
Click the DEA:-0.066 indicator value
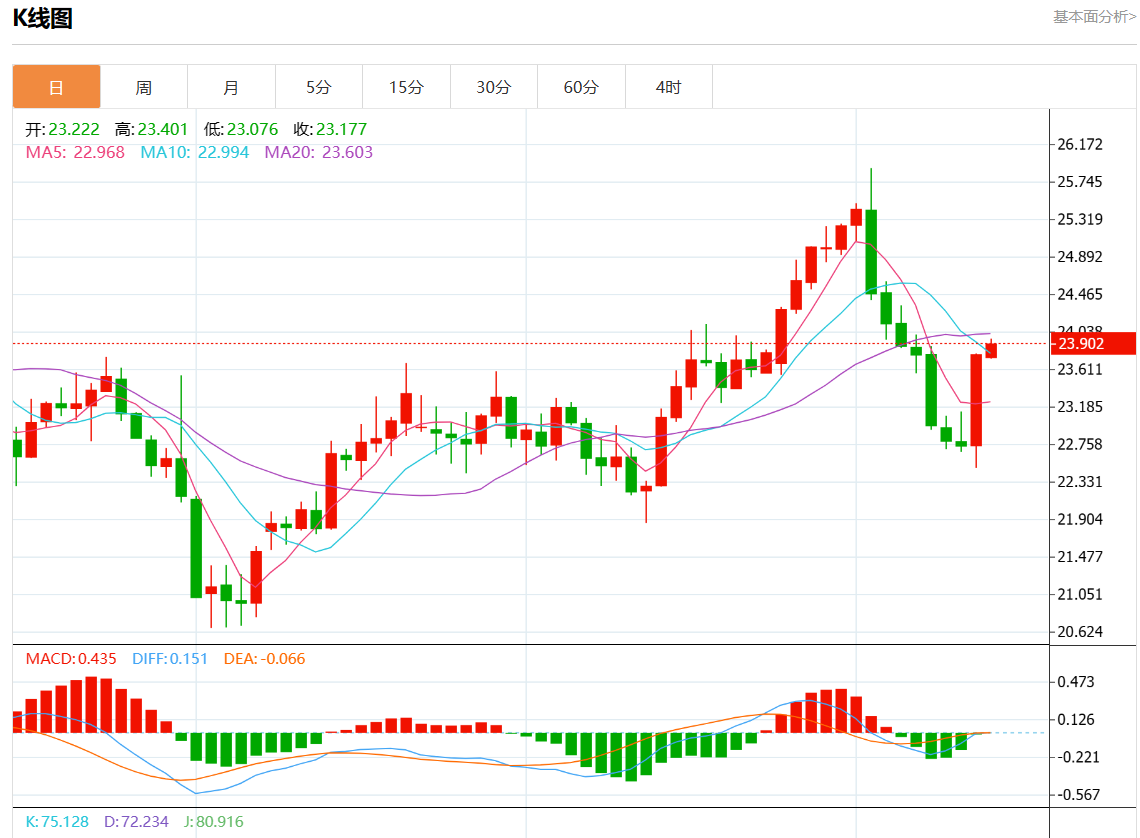pyautogui.click(x=264, y=658)
